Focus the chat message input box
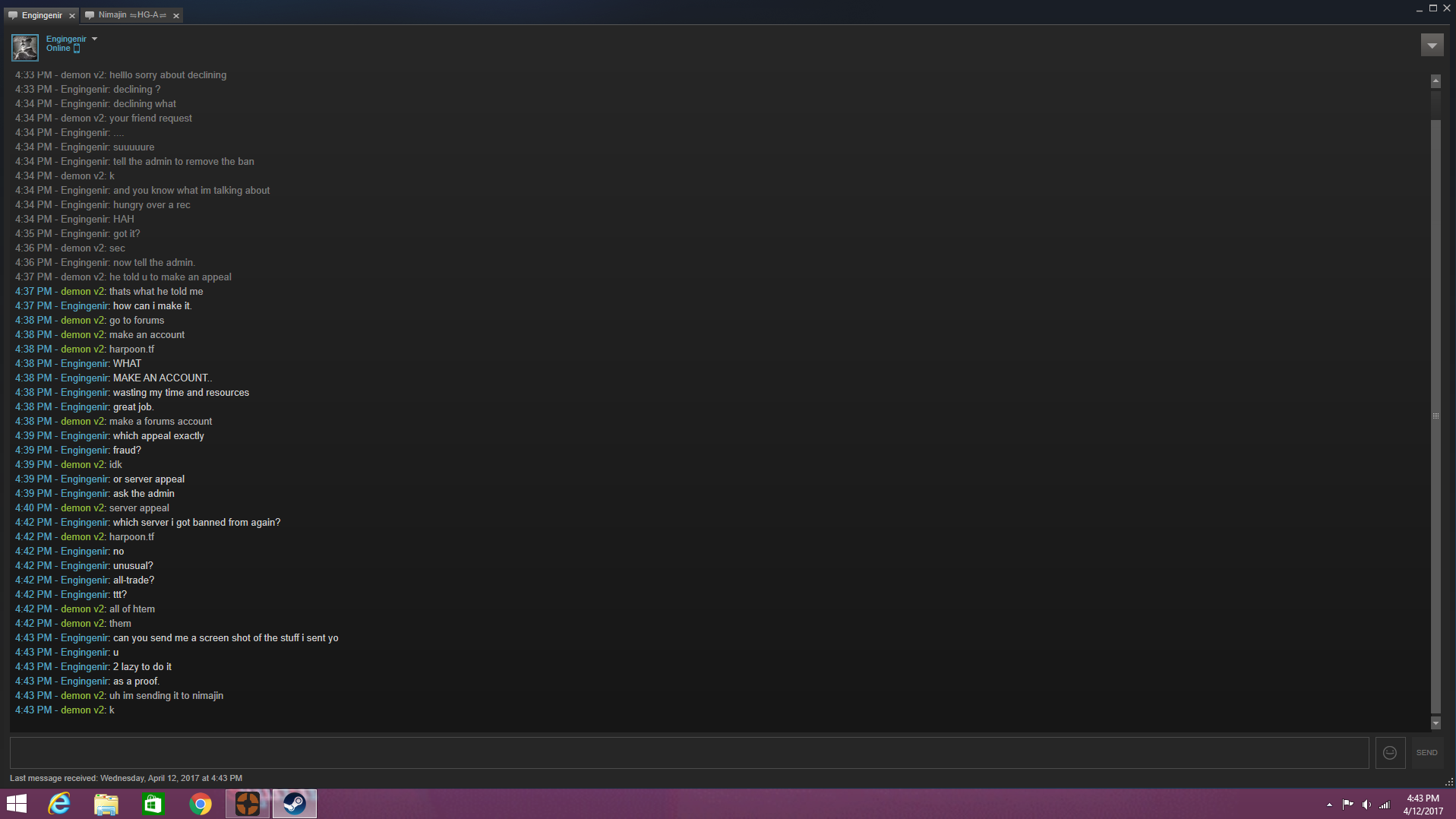 [x=689, y=752]
